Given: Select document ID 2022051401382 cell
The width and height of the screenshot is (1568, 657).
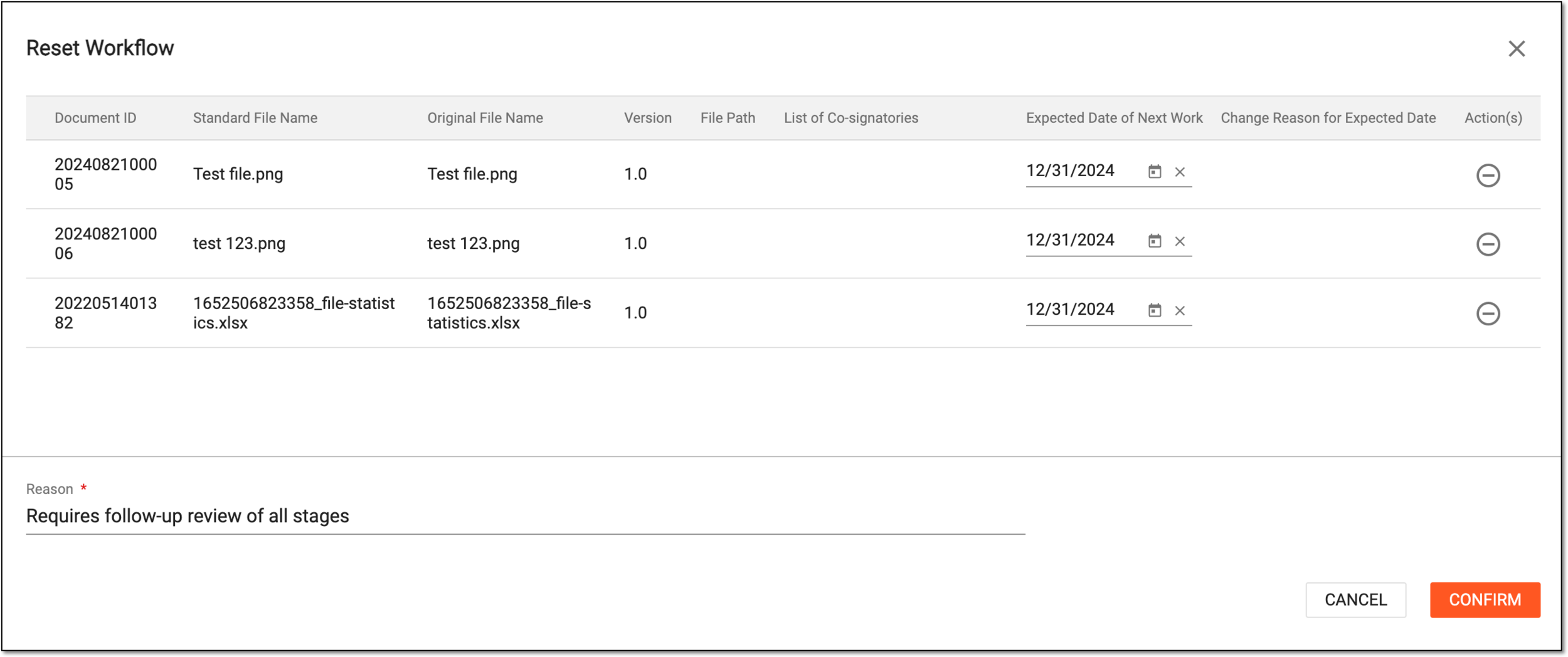Looking at the screenshot, I should 105,313.
